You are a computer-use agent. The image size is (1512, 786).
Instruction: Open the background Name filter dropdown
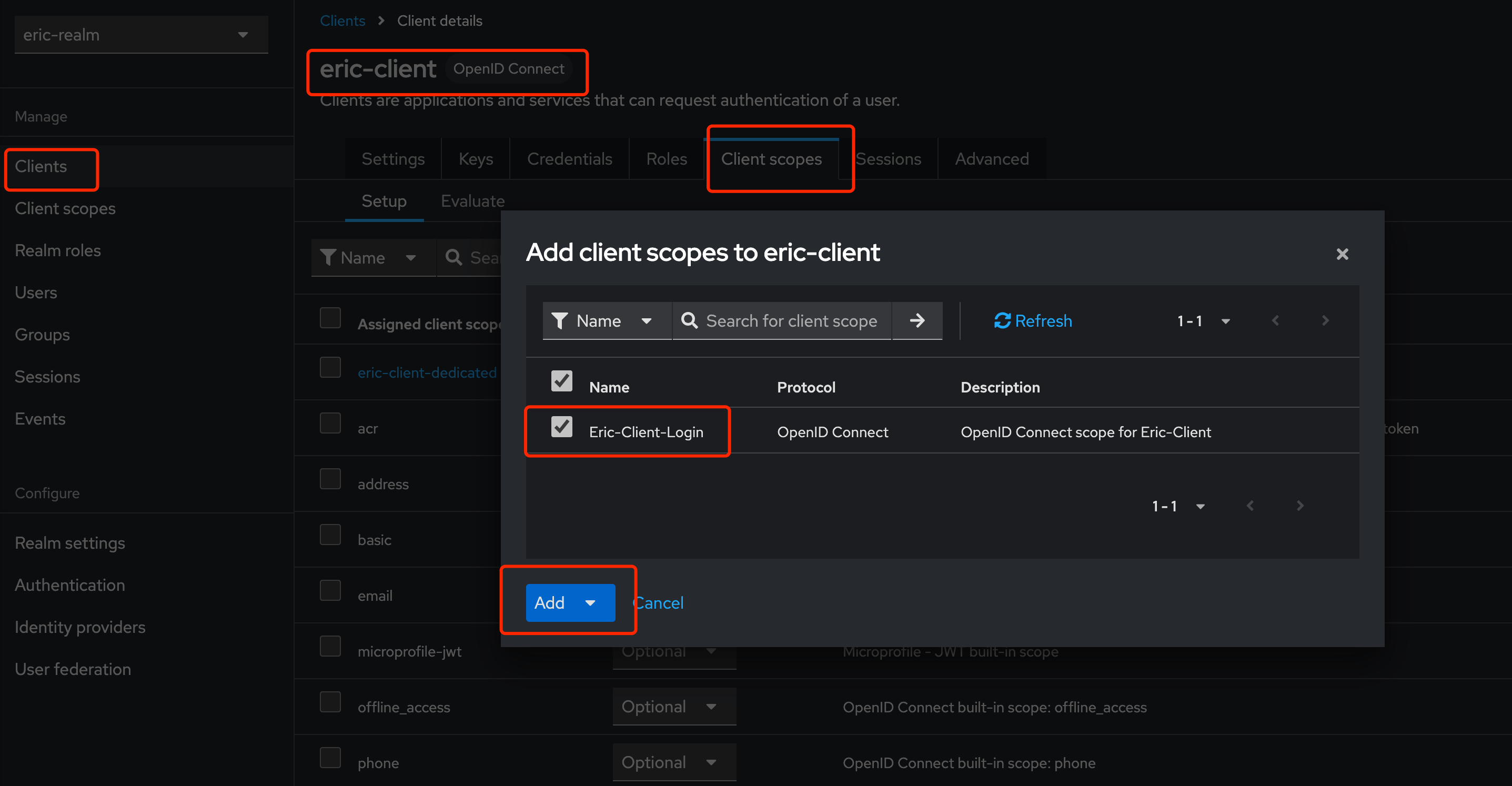374,258
